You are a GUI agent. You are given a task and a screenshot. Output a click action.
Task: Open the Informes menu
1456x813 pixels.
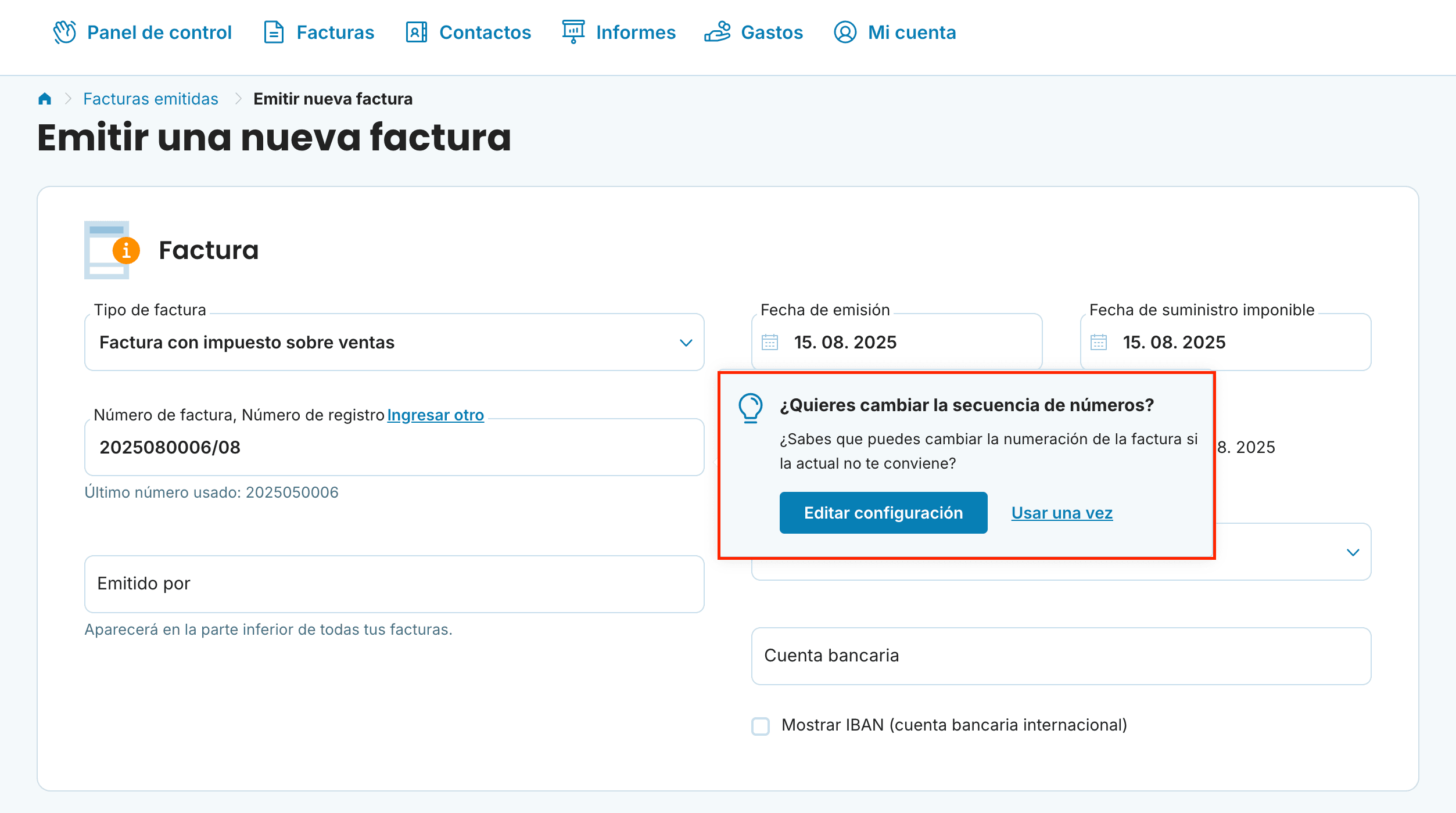click(x=619, y=32)
